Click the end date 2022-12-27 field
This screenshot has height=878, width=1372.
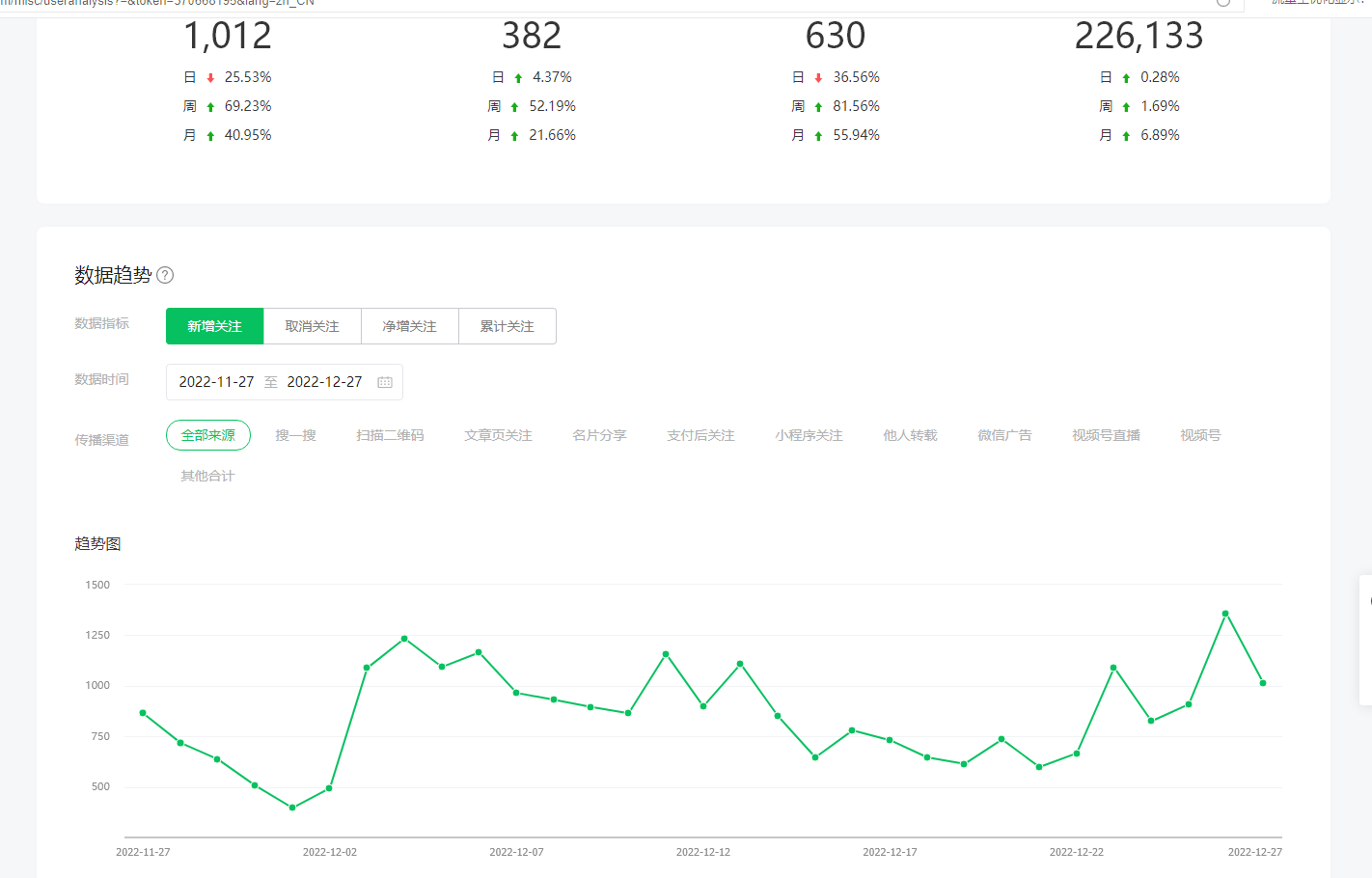tap(324, 382)
